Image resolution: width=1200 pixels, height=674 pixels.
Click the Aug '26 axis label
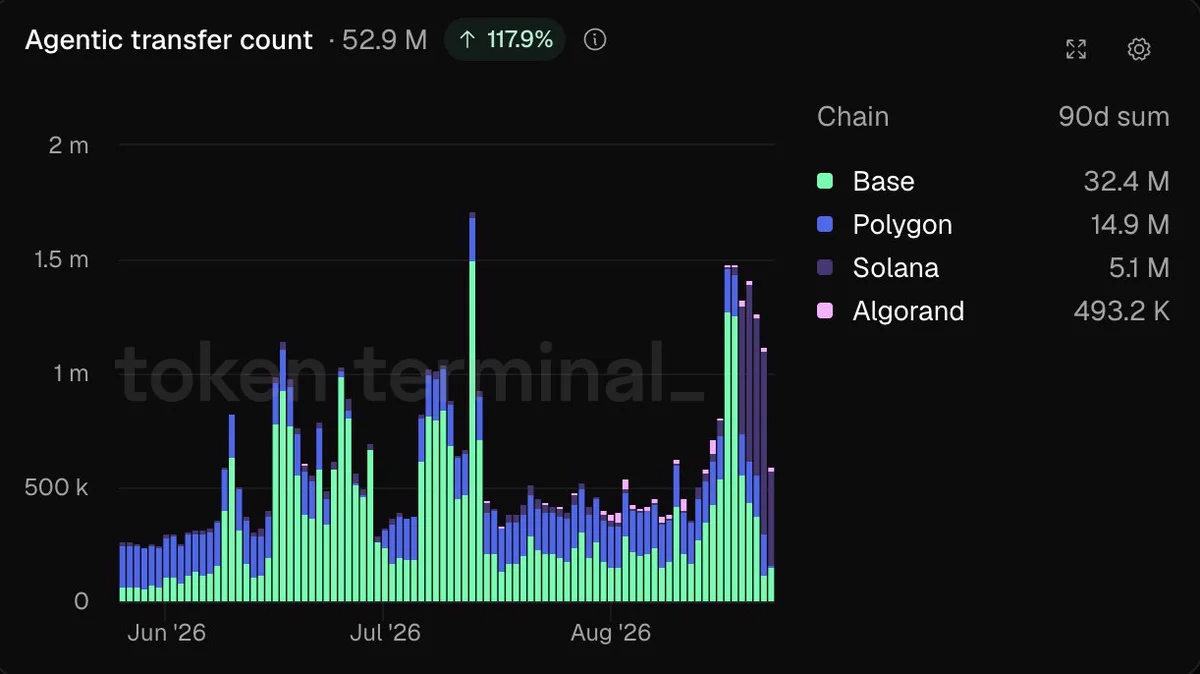pos(610,633)
